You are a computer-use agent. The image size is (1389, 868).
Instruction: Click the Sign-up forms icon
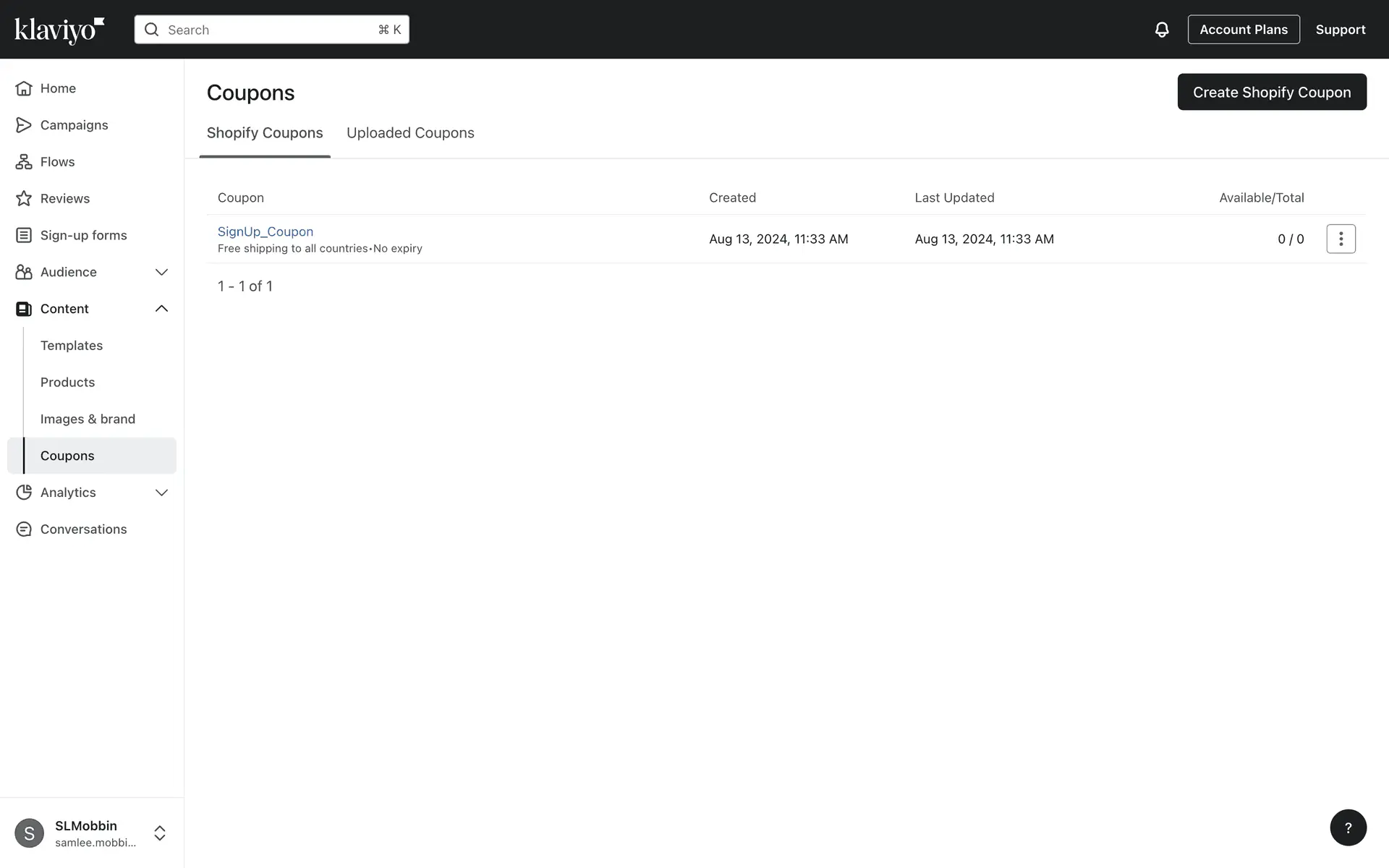click(x=24, y=235)
